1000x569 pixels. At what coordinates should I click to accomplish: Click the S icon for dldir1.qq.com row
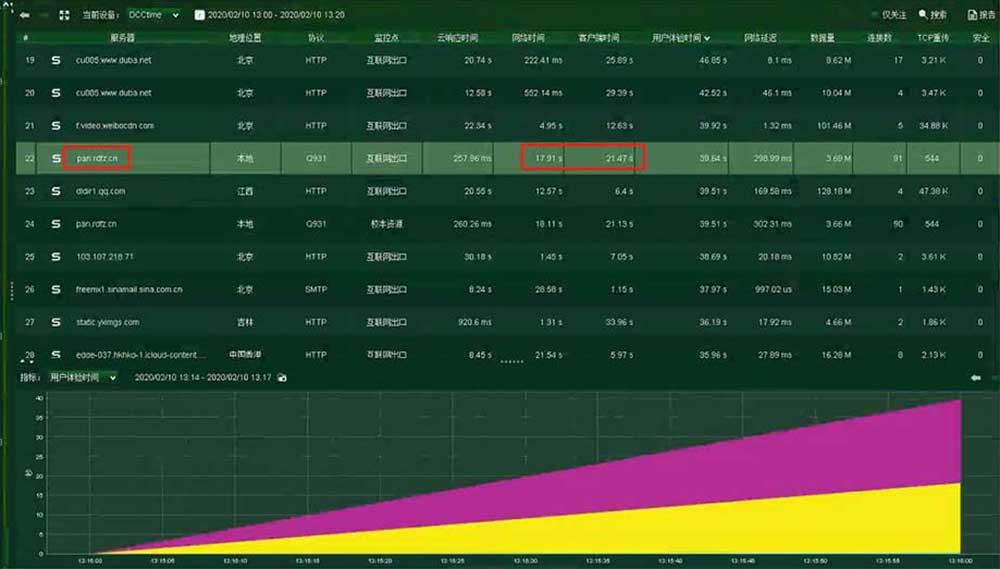click(x=56, y=191)
